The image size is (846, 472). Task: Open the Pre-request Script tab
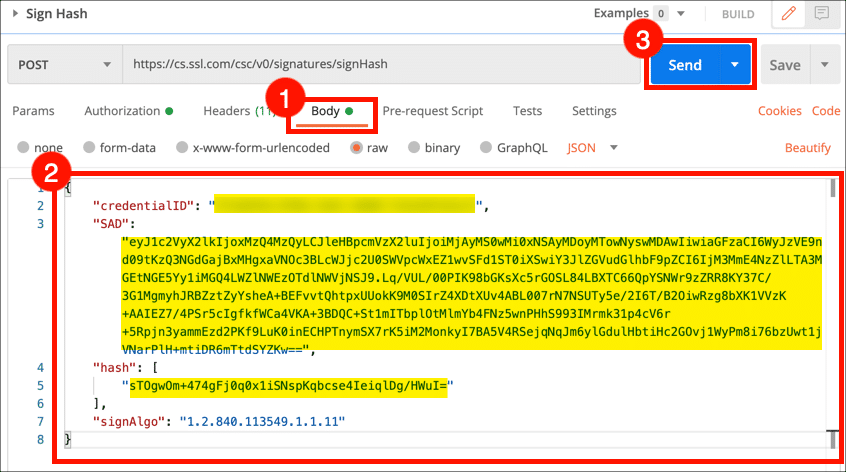pos(432,111)
